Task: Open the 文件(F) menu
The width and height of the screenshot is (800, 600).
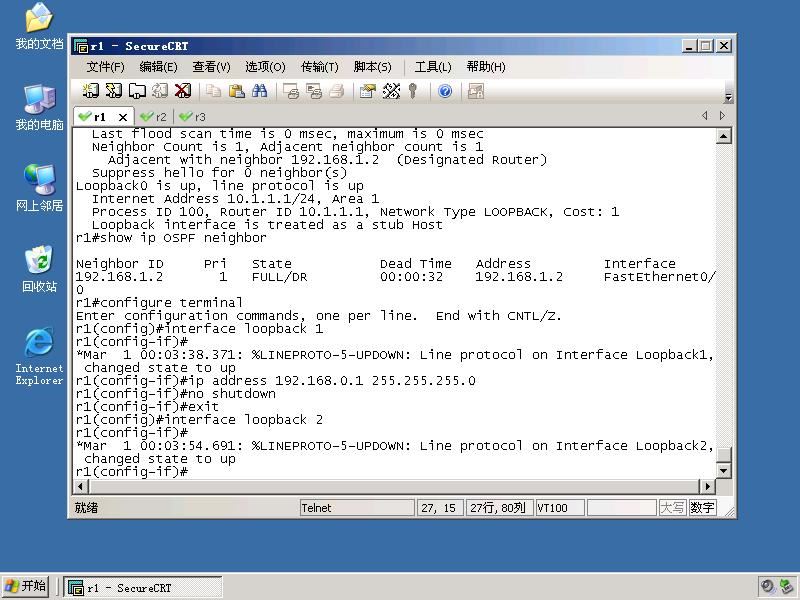Action: pos(105,67)
